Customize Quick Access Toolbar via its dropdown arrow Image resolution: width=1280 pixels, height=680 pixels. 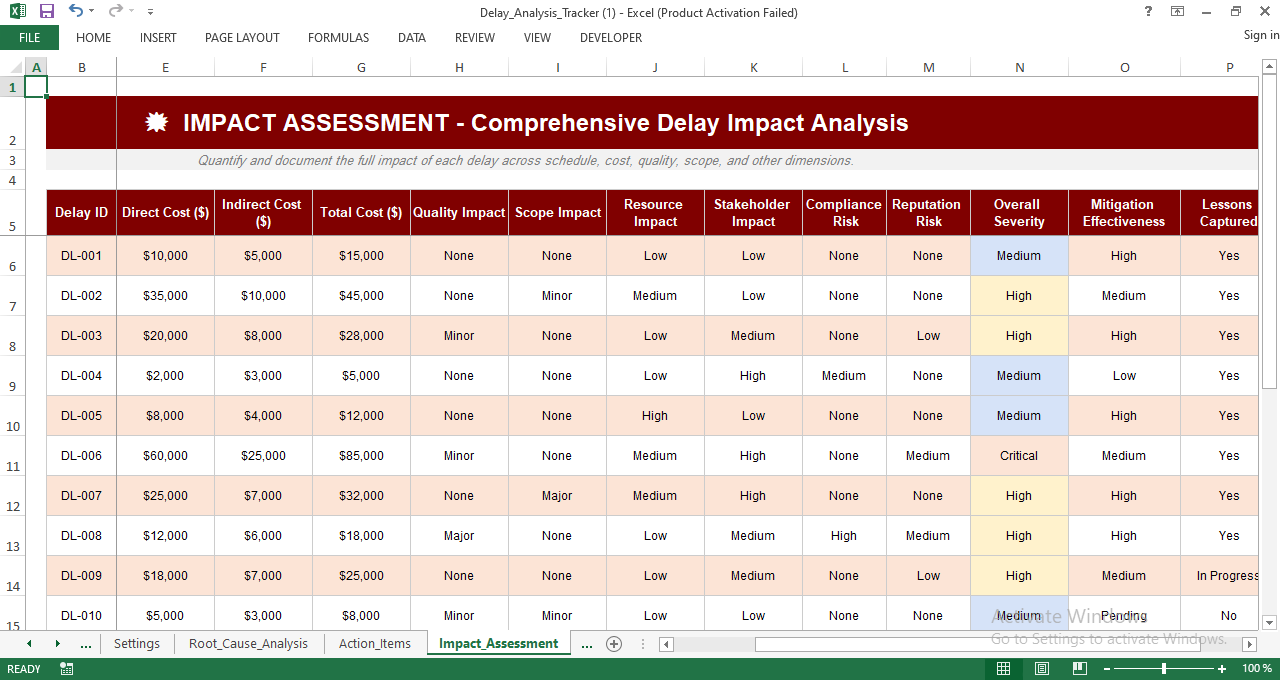point(150,11)
